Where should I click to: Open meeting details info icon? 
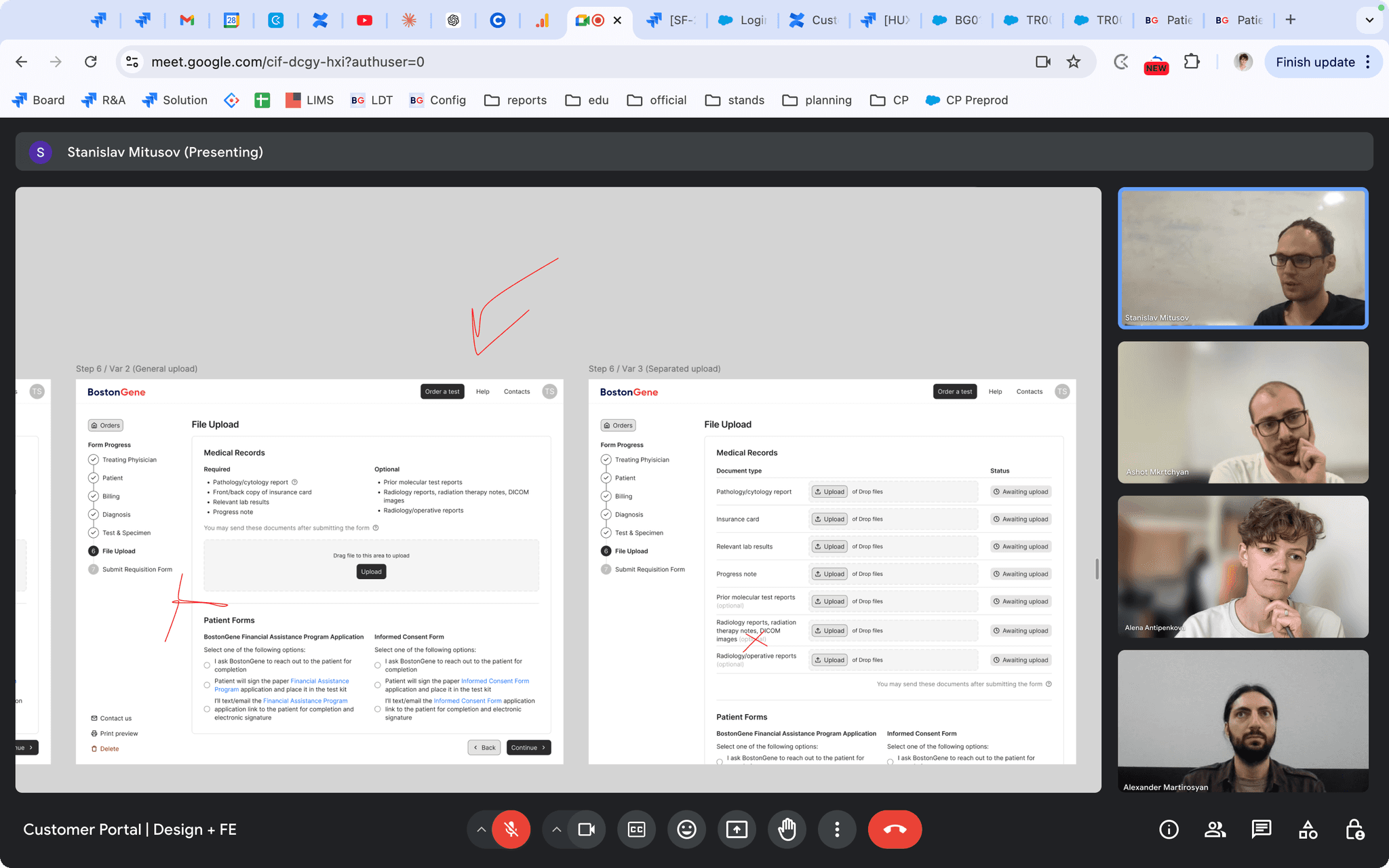pos(1169,829)
